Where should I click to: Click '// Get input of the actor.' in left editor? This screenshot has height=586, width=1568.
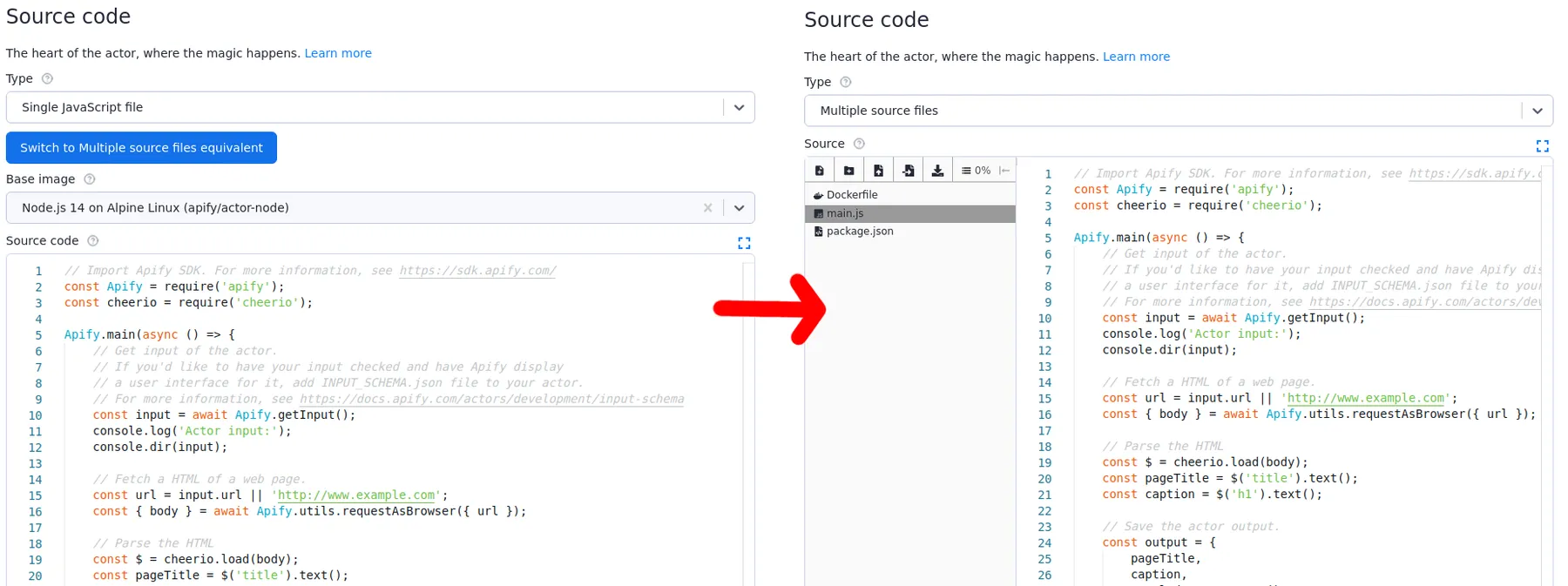186,351
